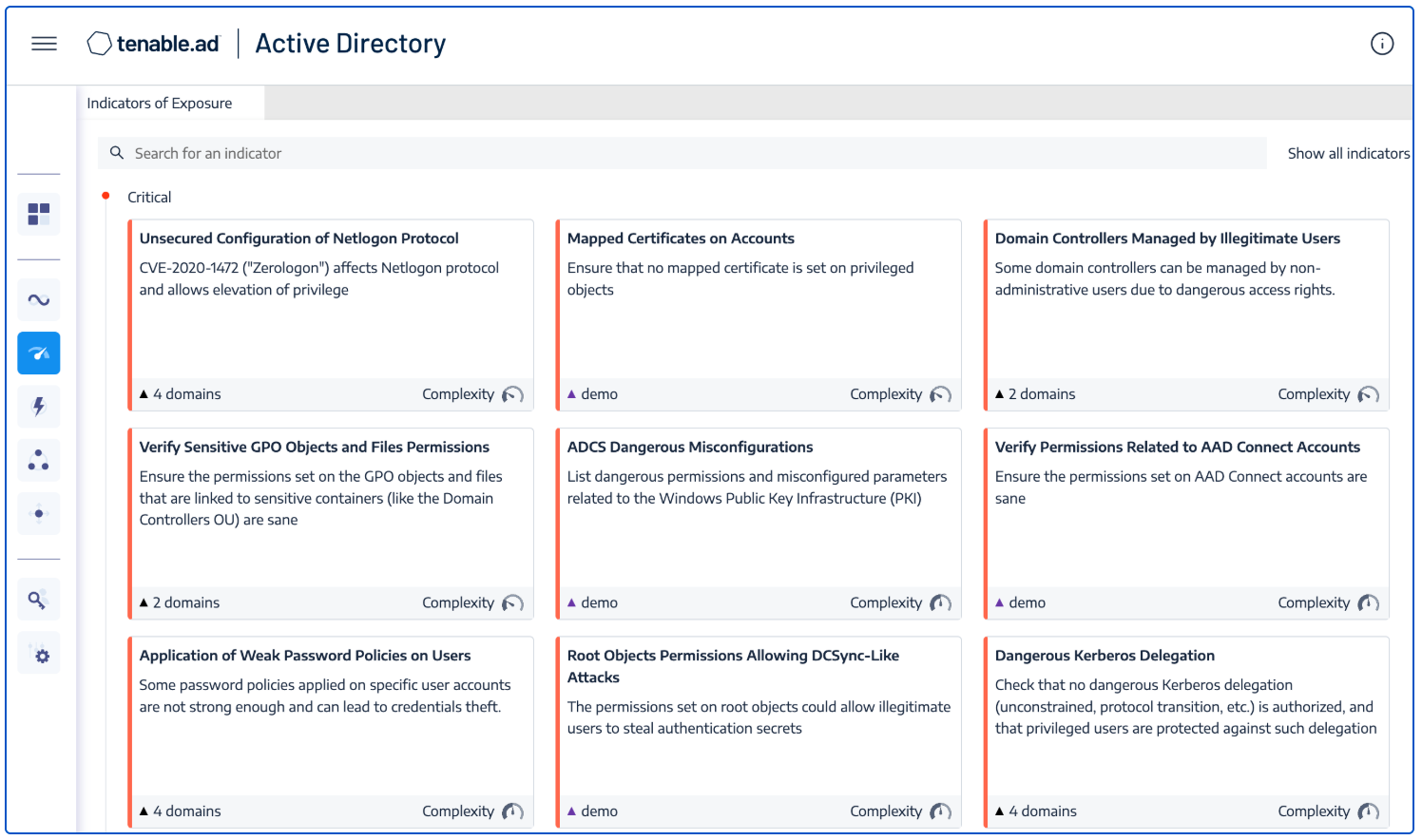Open the Dangerous Kerberos Delegation indicator
Viewport: 1422px width, 840px height.
point(1105,656)
